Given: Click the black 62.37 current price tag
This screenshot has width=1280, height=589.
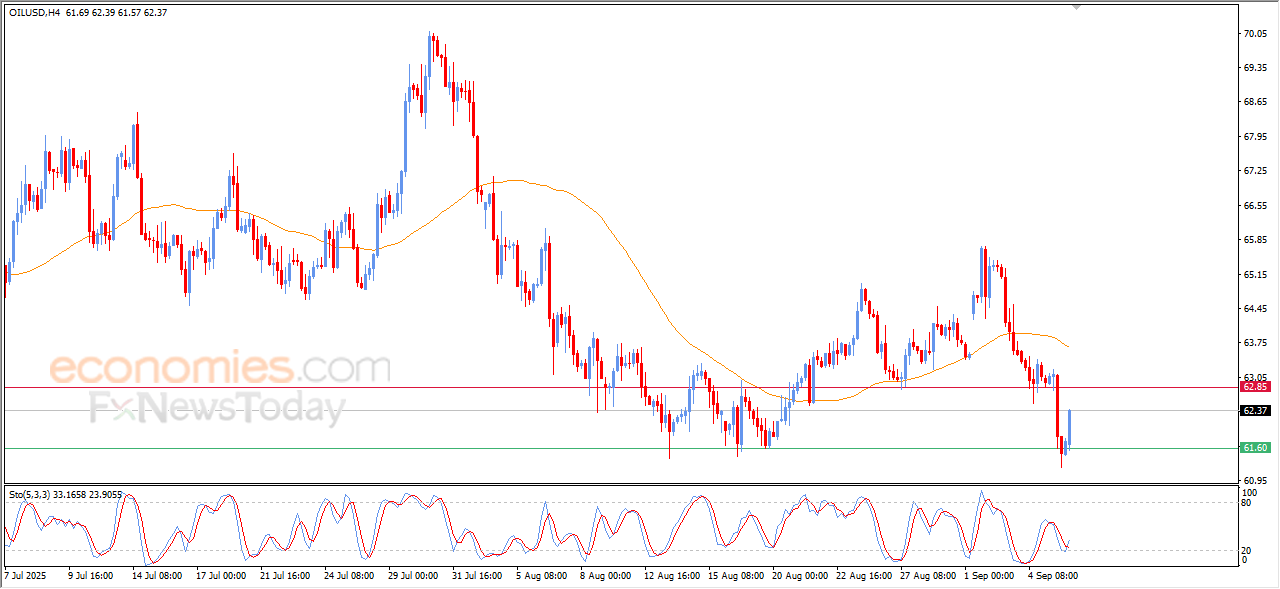Looking at the screenshot, I should point(1255,410).
